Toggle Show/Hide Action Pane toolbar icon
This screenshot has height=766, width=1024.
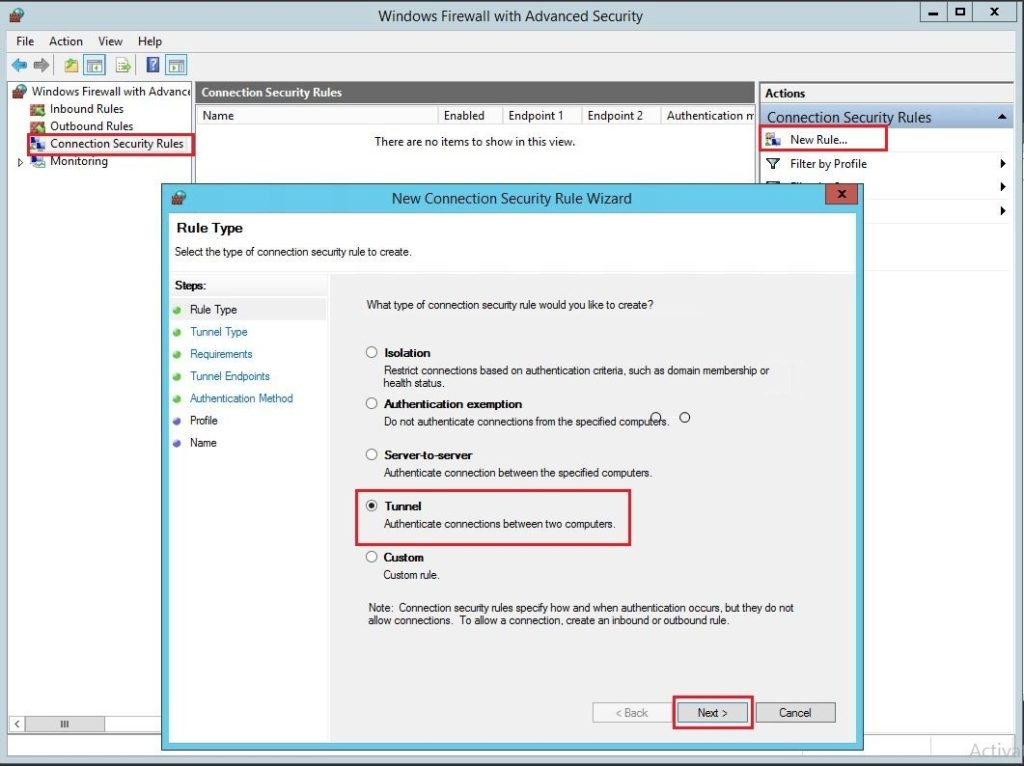(x=176, y=65)
